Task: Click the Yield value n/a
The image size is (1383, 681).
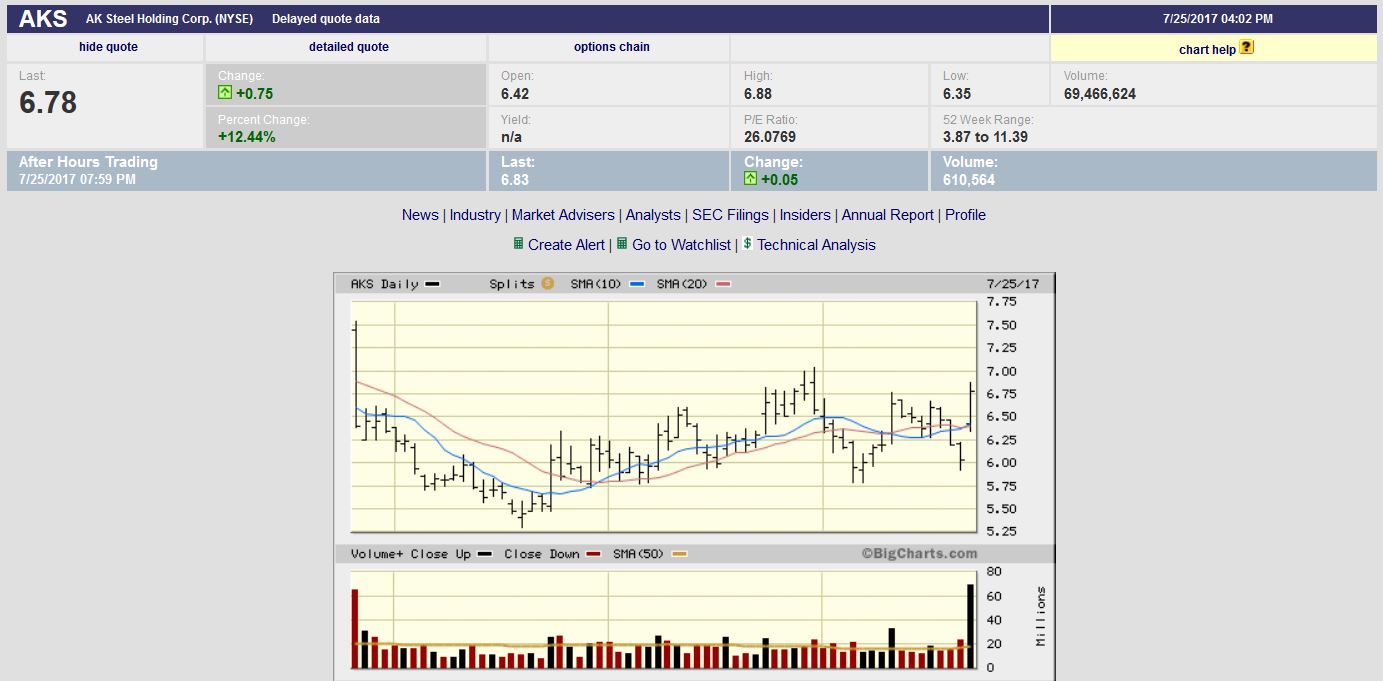Action: 511,137
